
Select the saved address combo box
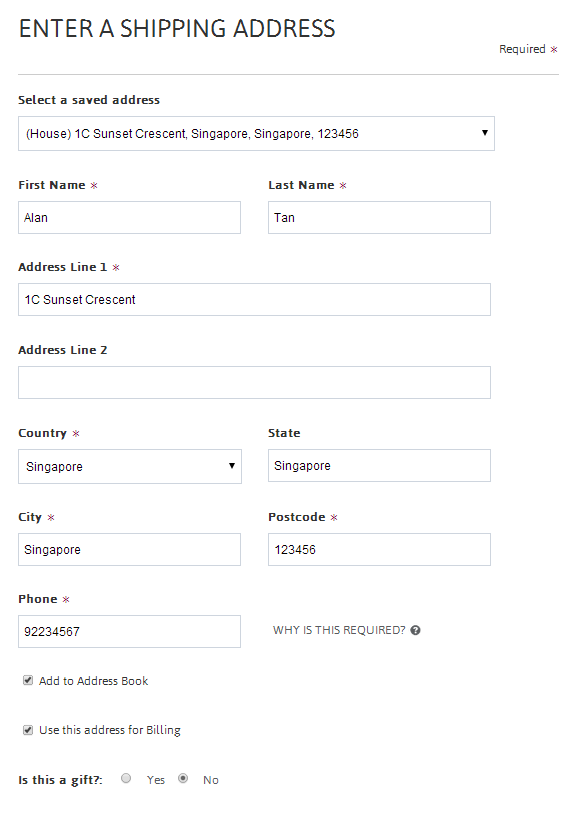(x=256, y=134)
